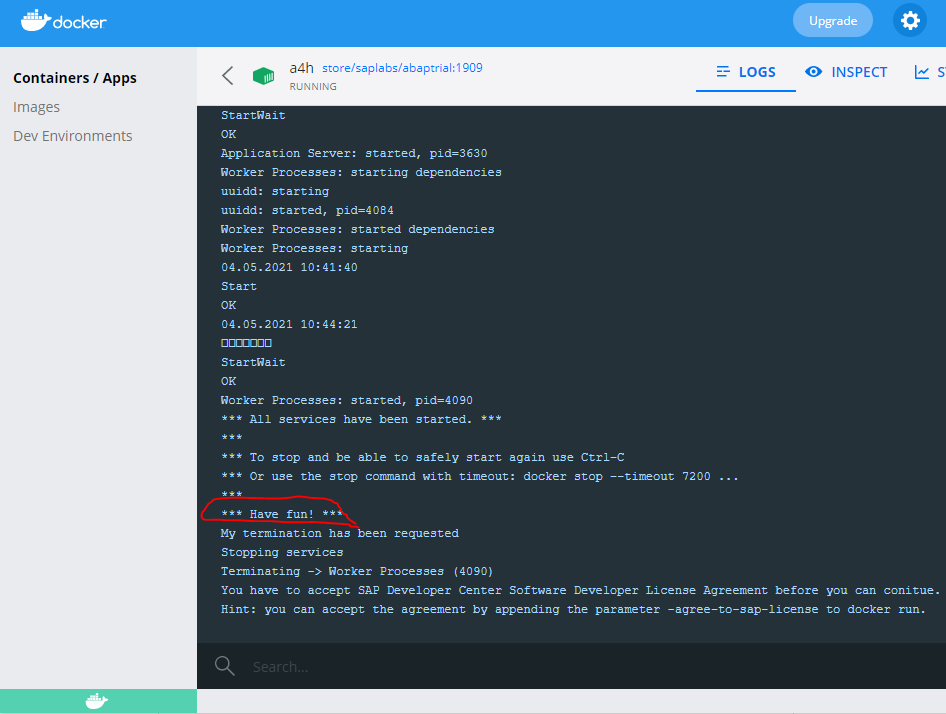Open Dev Environments in sidebar
Viewport: 946px width, 714px height.
click(x=73, y=136)
